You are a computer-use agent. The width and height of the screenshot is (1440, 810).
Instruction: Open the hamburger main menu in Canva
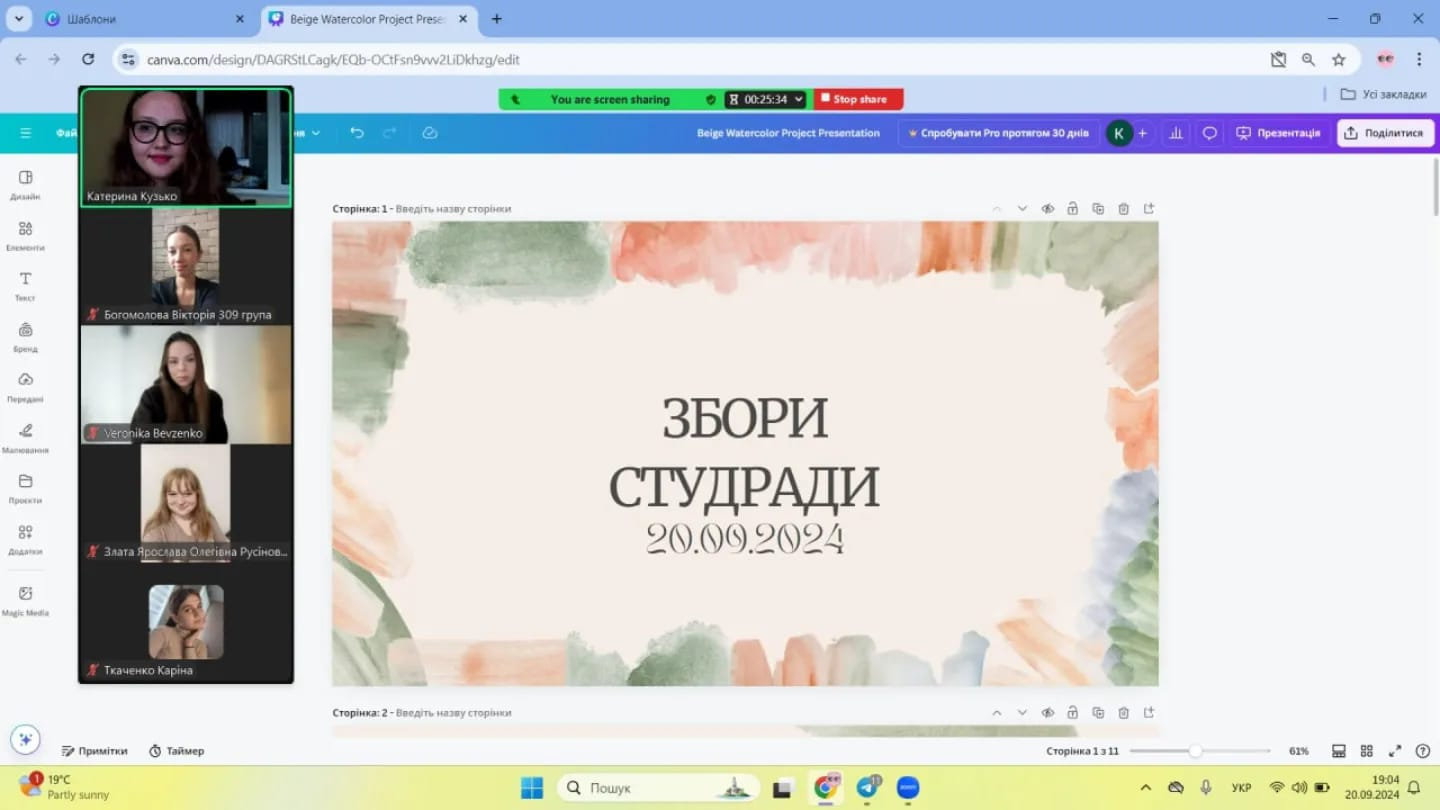[26, 133]
